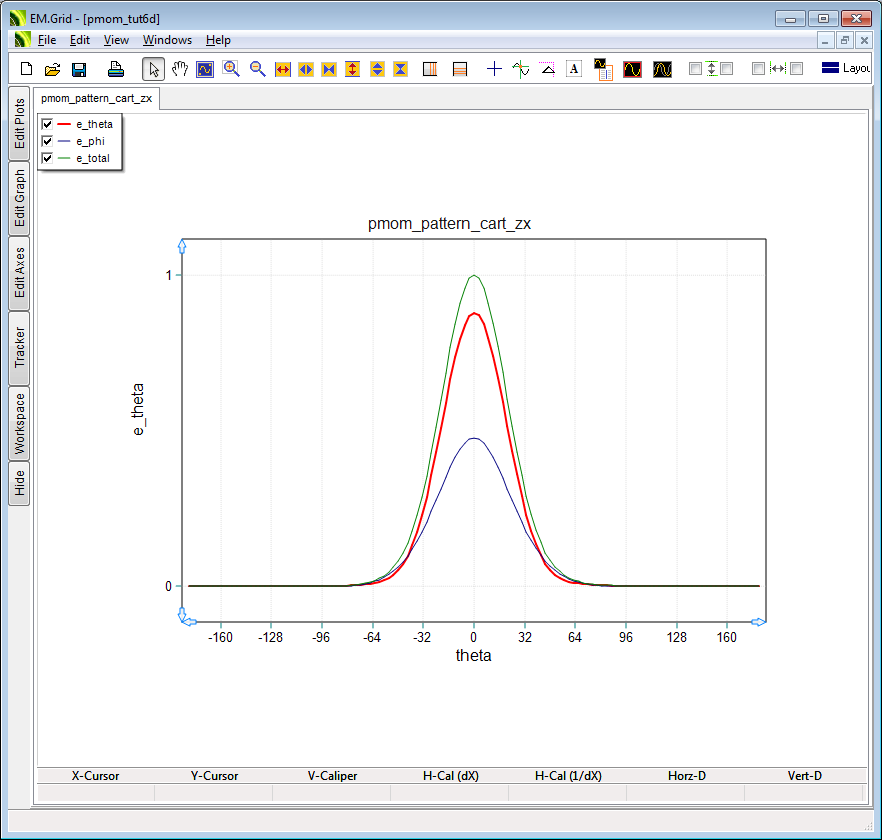Screen dimensions: 882x840
Task: Select the Zoom Out magnifier tool
Action: 257,69
